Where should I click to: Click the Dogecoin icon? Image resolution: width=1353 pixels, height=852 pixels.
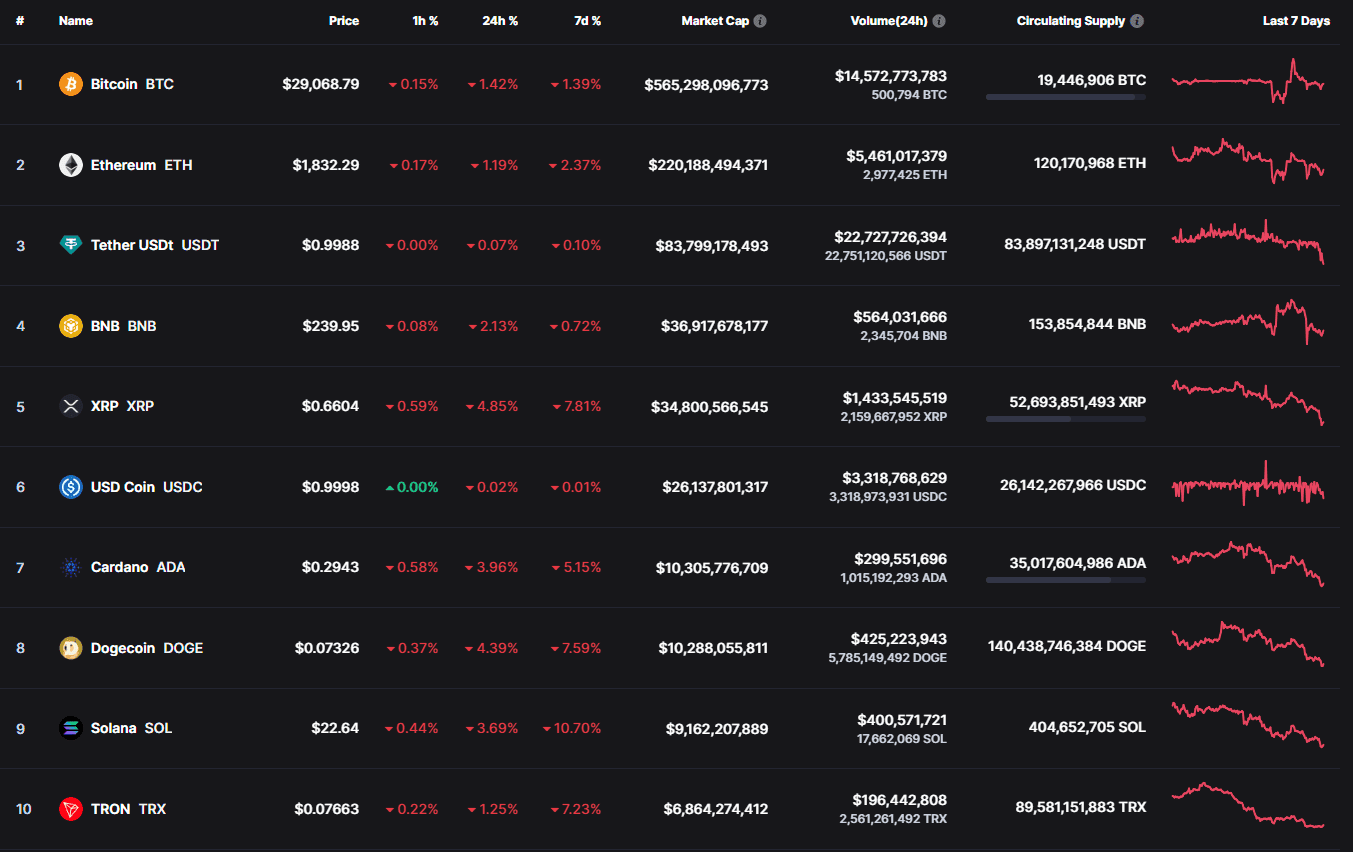(70, 648)
